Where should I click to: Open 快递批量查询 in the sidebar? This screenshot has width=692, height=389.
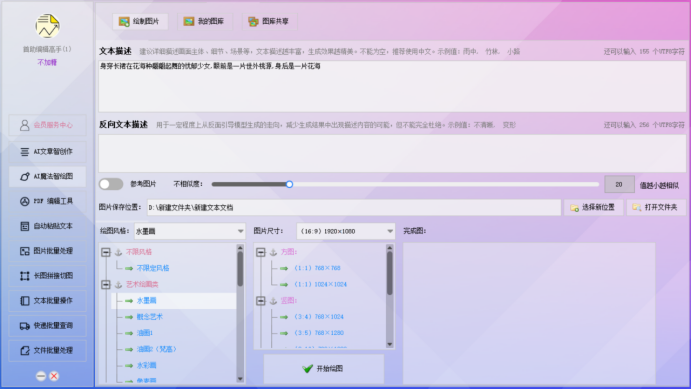point(48,326)
